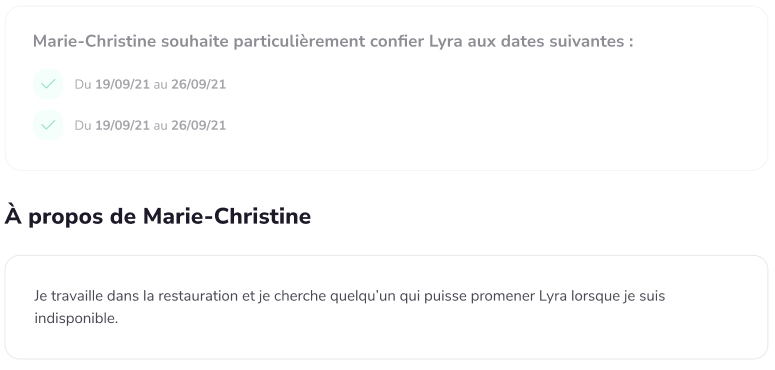
Task: Select the upper row's 19/09/21 start date
Action: pos(122,84)
